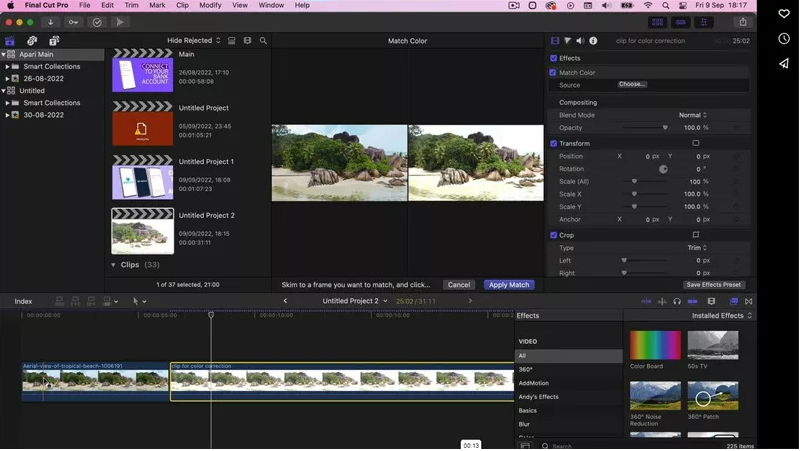
Task: Open the Transitions browser bowtie icon
Action: pyautogui.click(x=748, y=302)
